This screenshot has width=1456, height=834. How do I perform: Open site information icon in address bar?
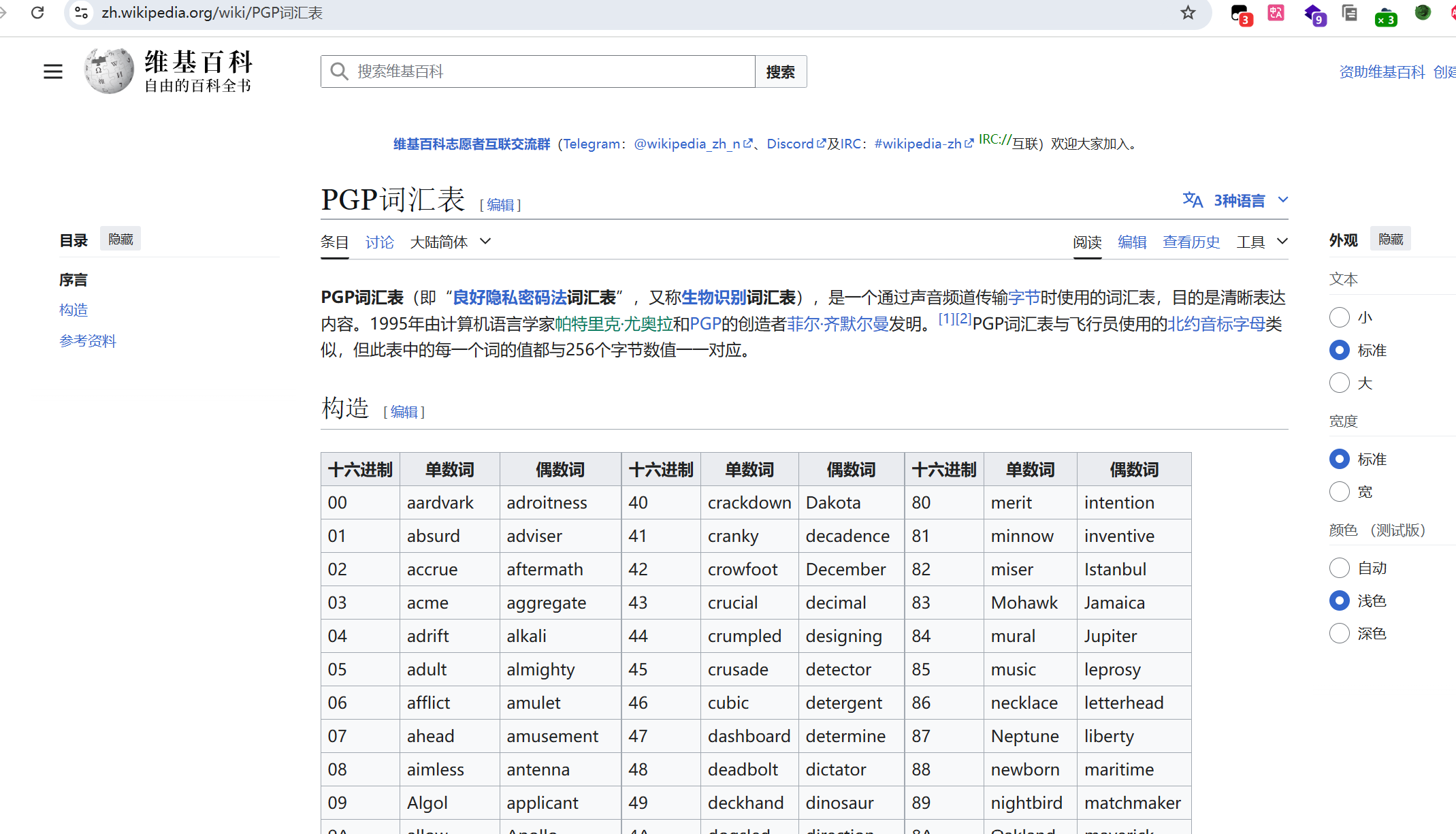[x=81, y=13]
